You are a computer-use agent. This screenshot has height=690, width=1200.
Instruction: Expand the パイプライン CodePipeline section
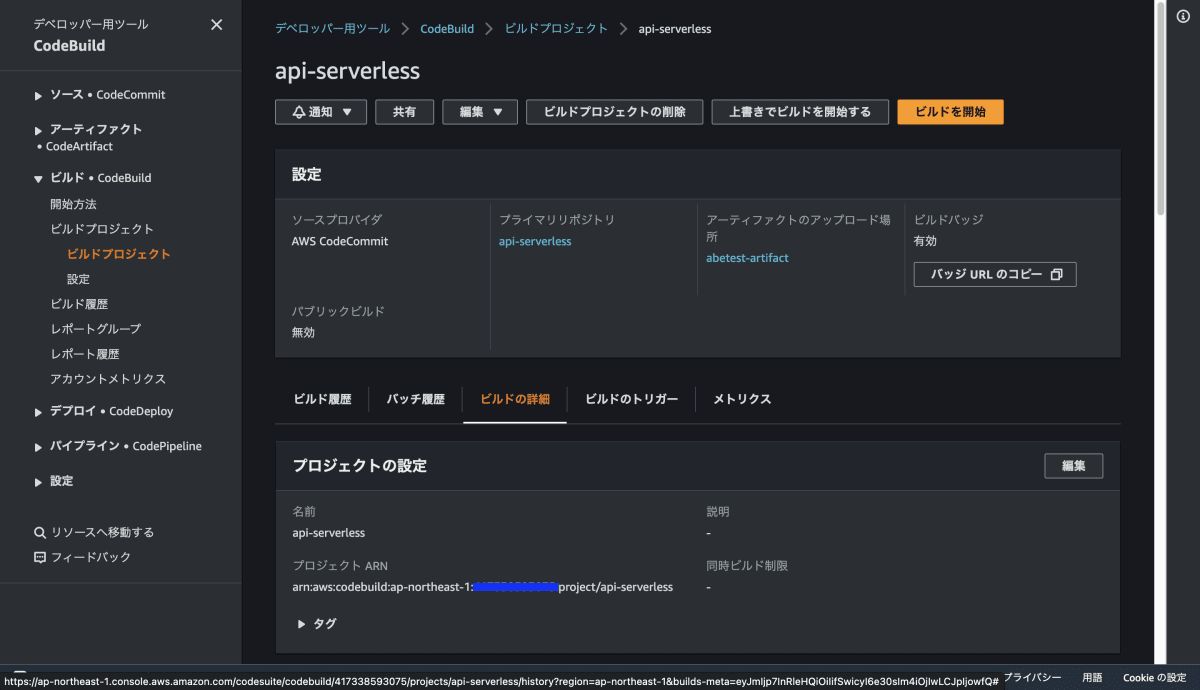point(39,447)
